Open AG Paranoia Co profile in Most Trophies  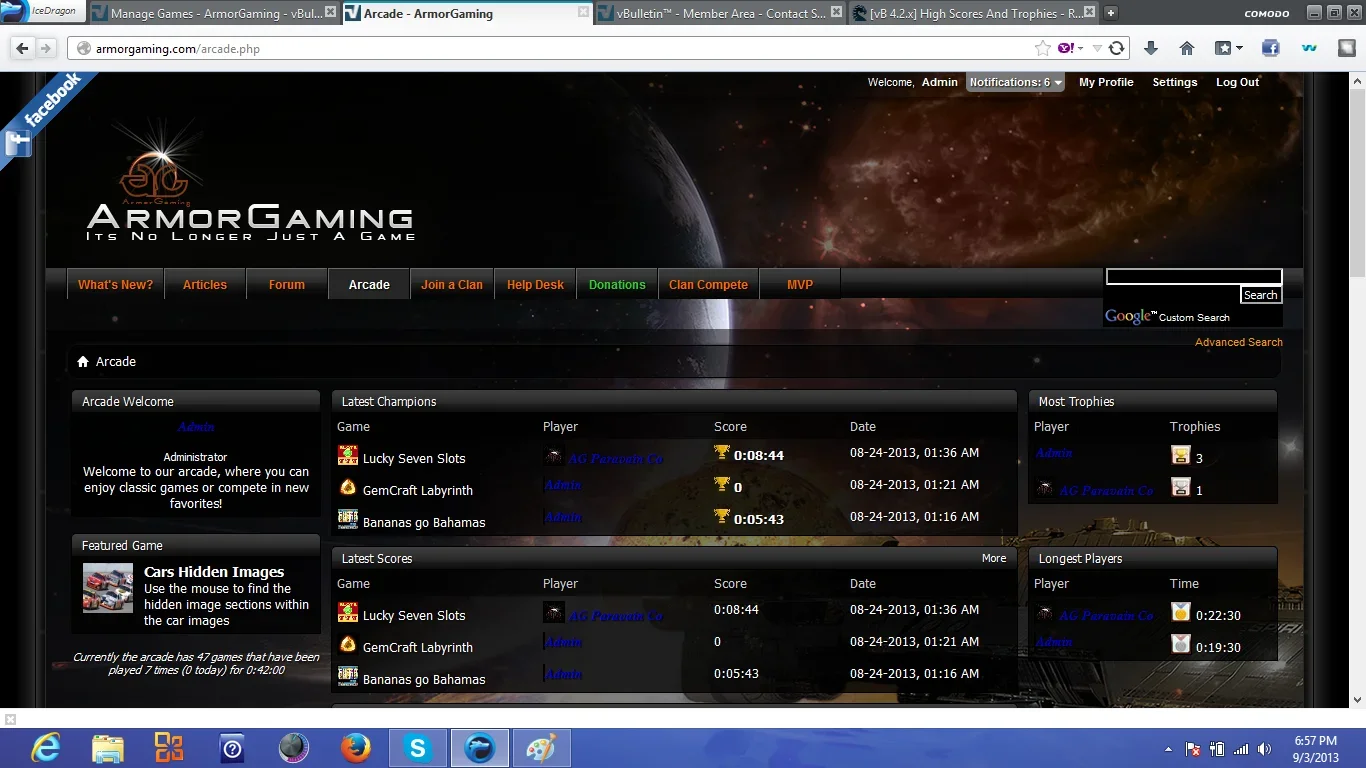click(x=1106, y=490)
